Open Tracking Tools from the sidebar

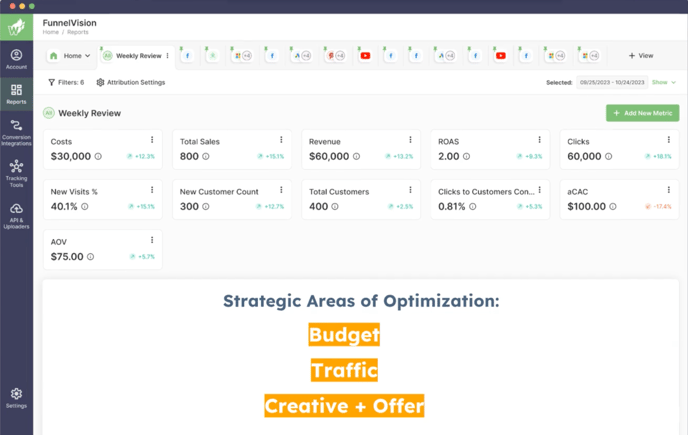coord(16,173)
